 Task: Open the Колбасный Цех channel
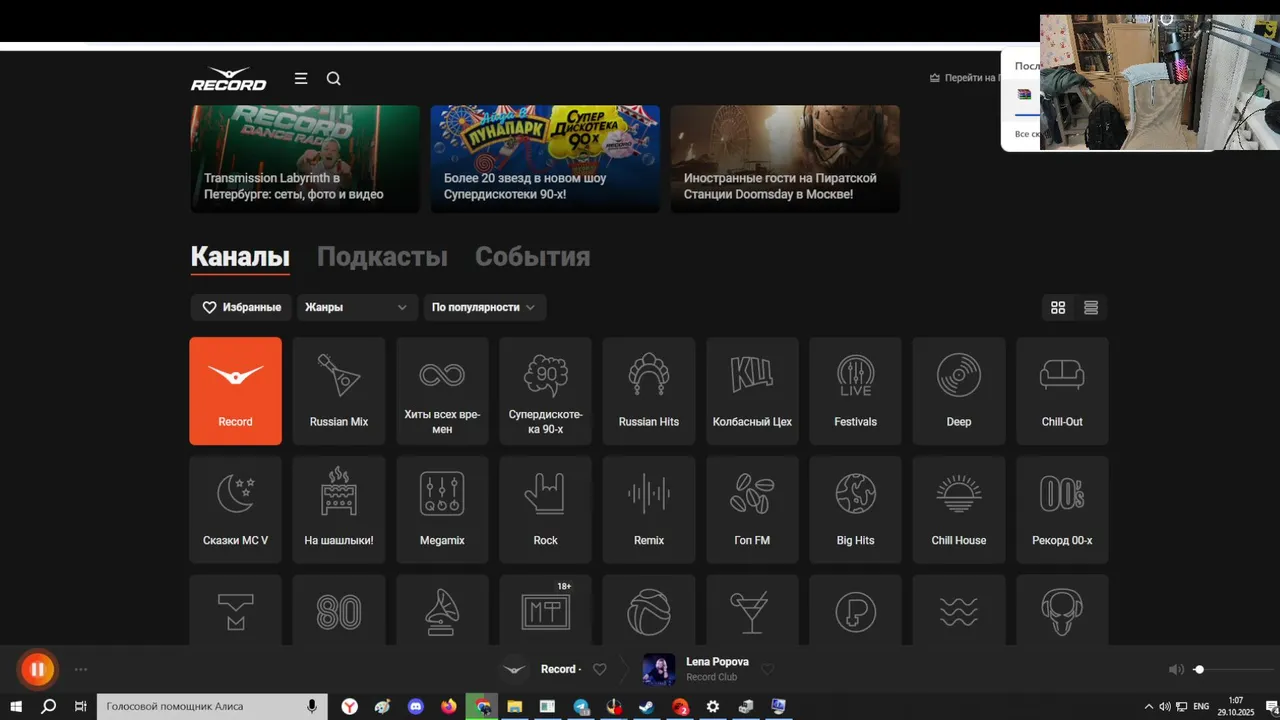tap(752, 391)
